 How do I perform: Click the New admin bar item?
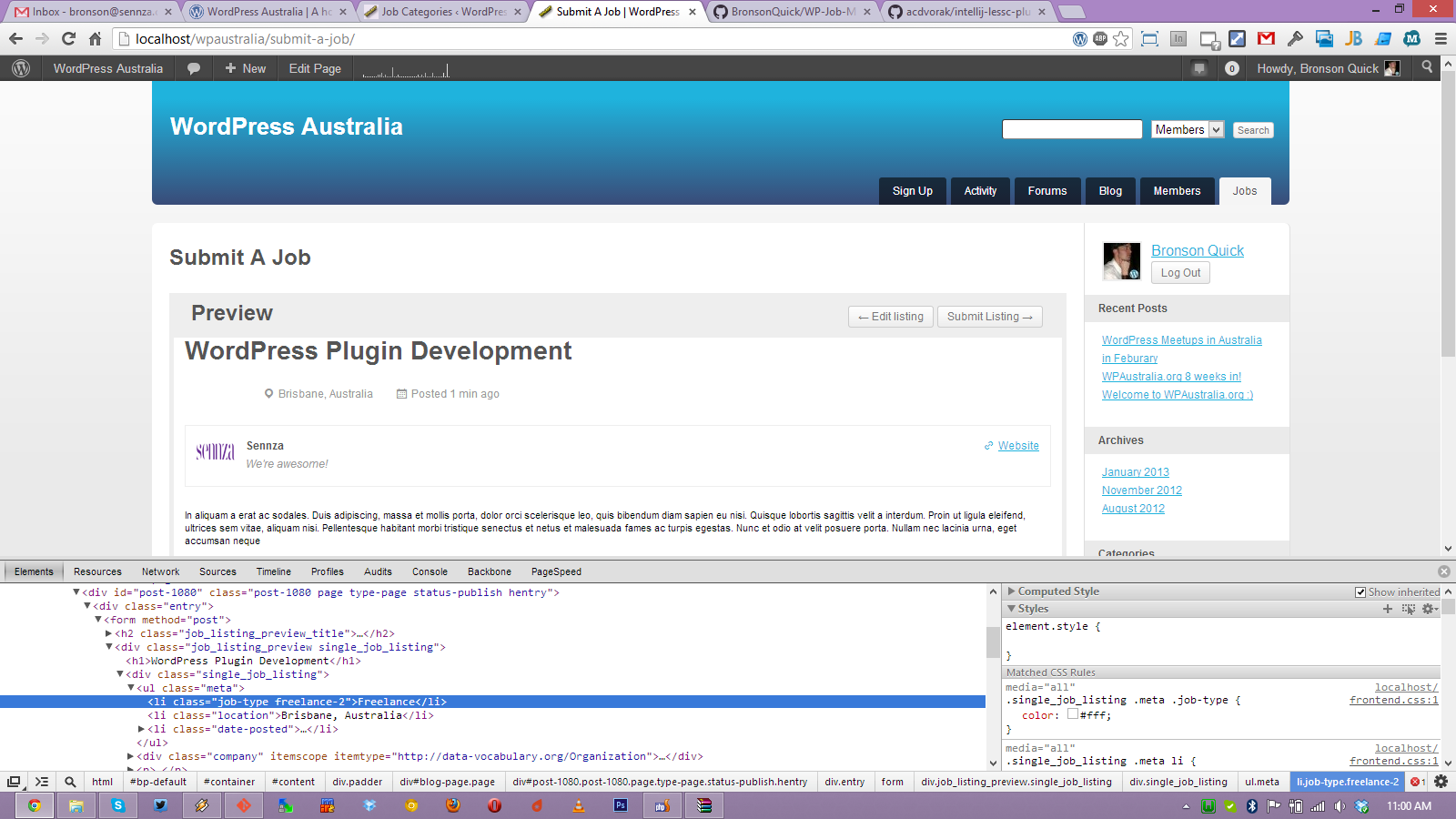click(246, 68)
